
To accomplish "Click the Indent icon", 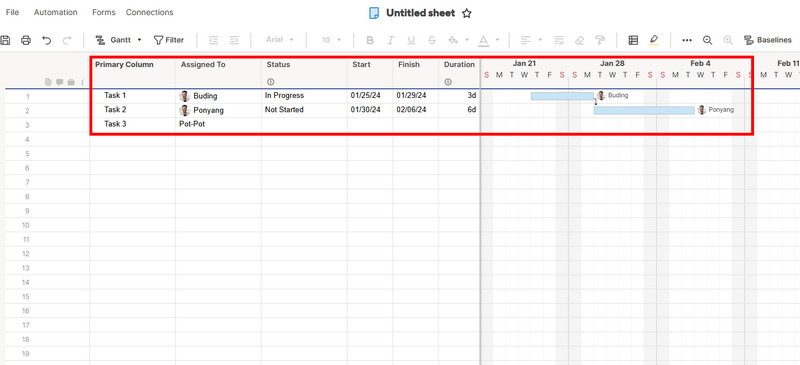I will click(234, 40).
